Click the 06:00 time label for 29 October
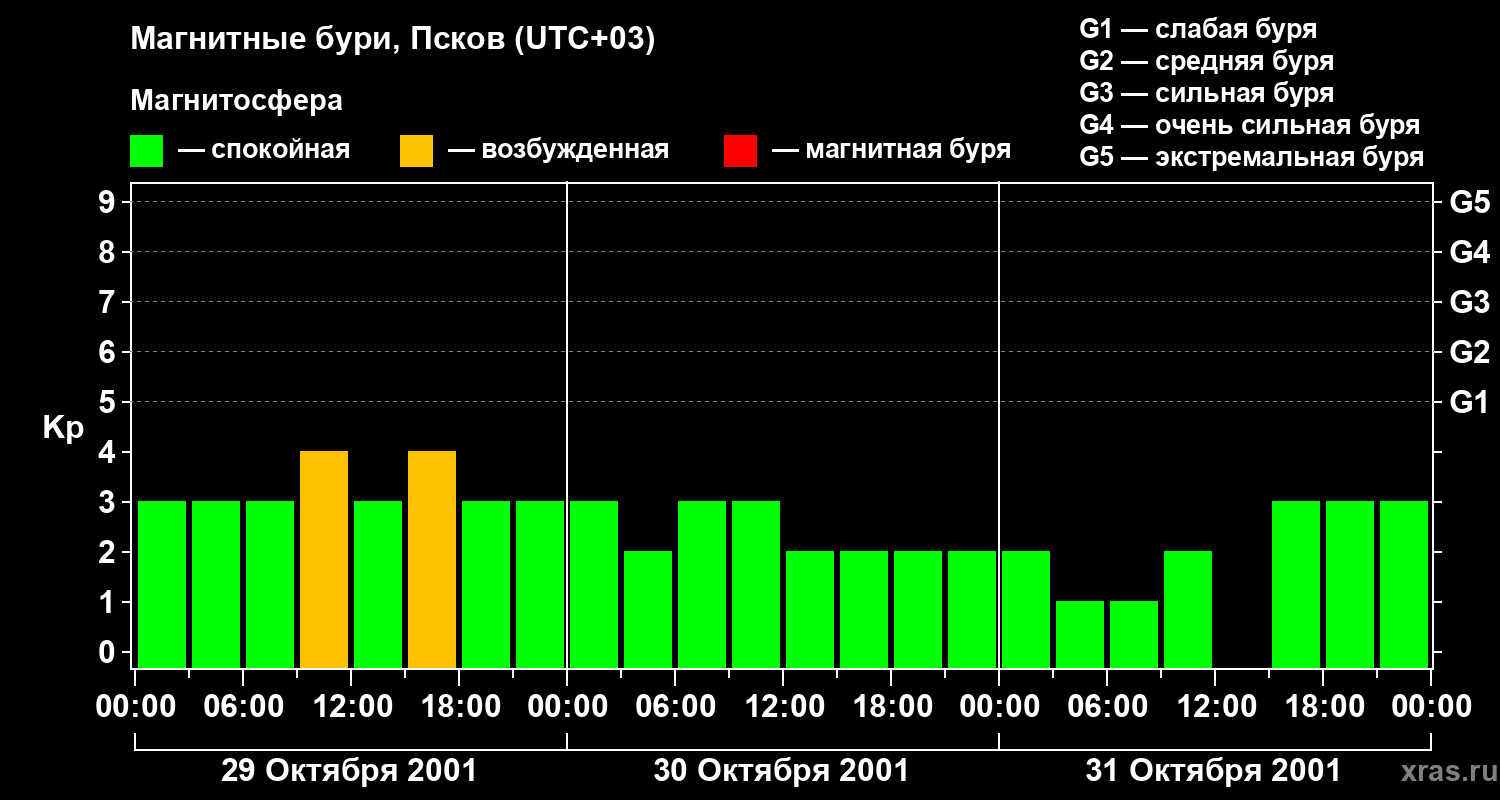The height and width of the screenshot is (800, 1500). click(x=242, y=706)
